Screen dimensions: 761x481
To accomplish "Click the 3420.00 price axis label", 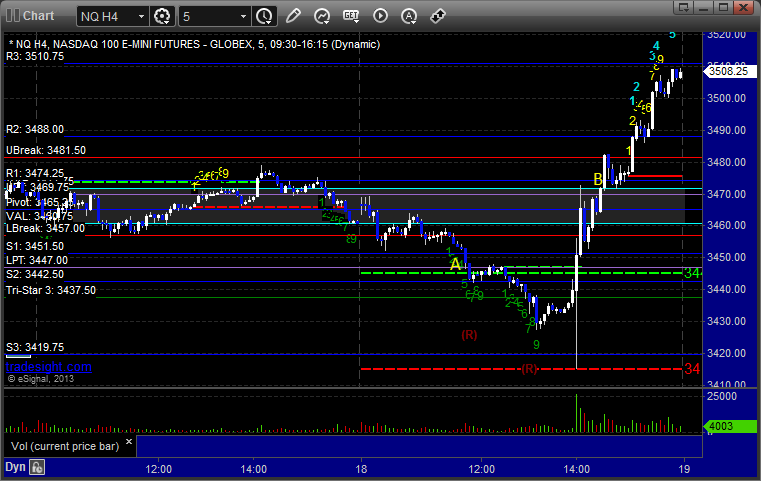I will click(x=726, y=353).
